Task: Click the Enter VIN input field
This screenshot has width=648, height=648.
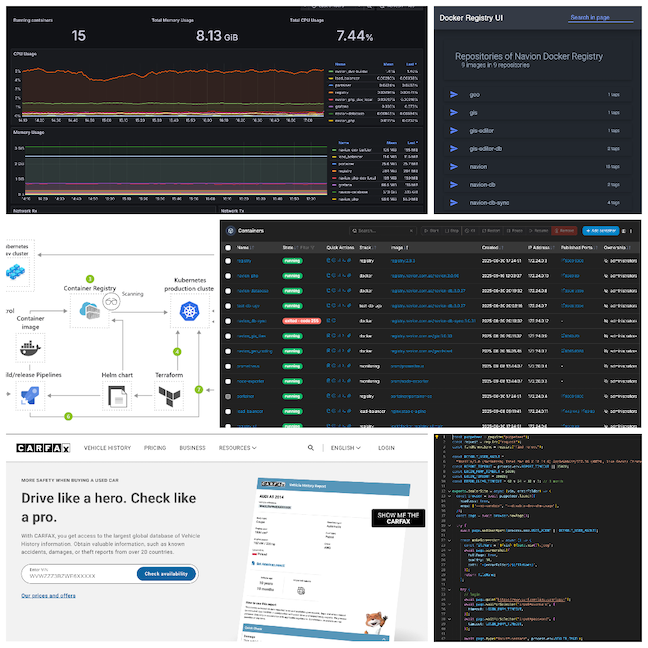Action: (x=79, y=574)
